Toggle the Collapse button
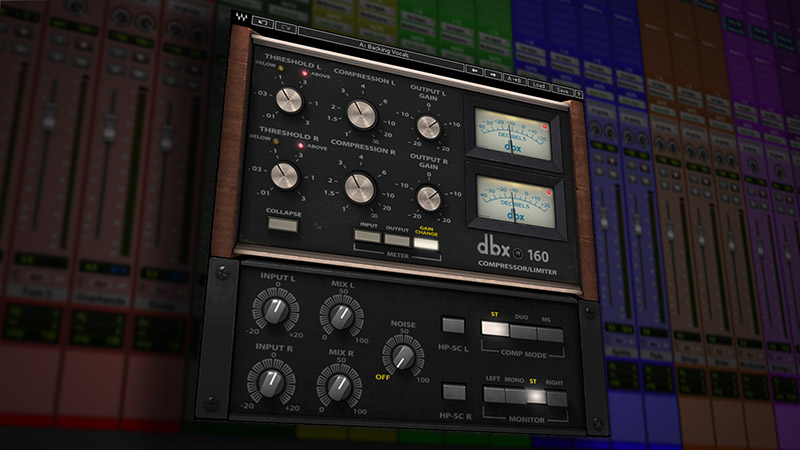Viewport: 800px width, 450px height. [x=283, y=224]
